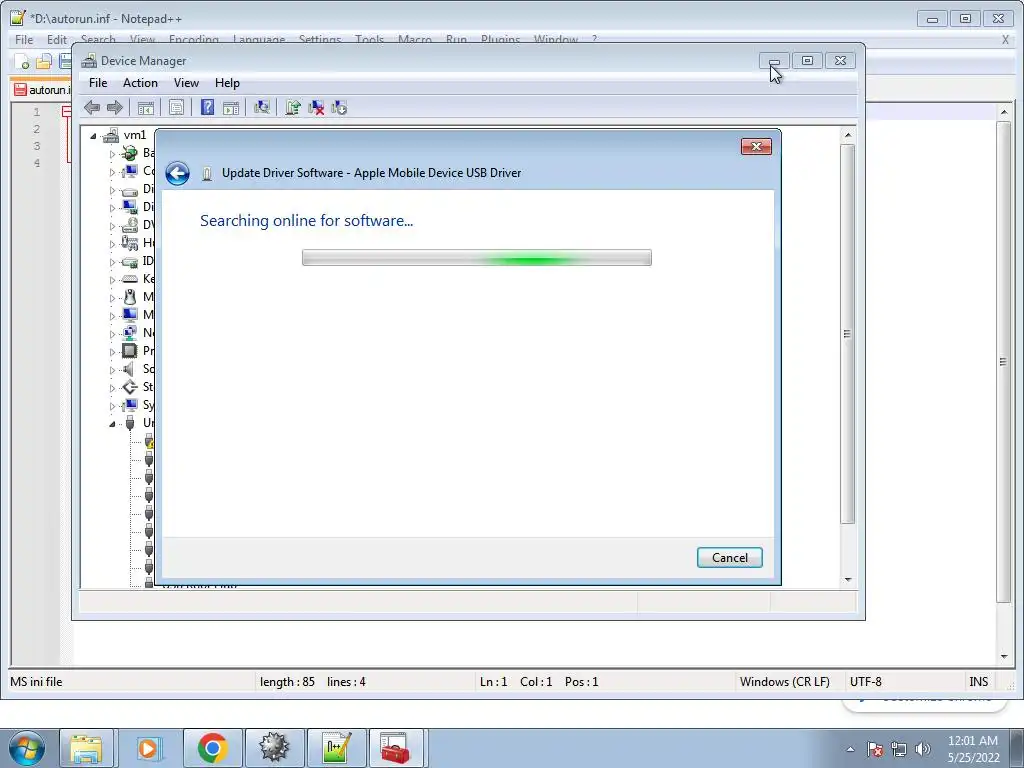Open Windows Explorer from the taskbar
This screenshot has width=1024, height=768.
click(86, 748)
